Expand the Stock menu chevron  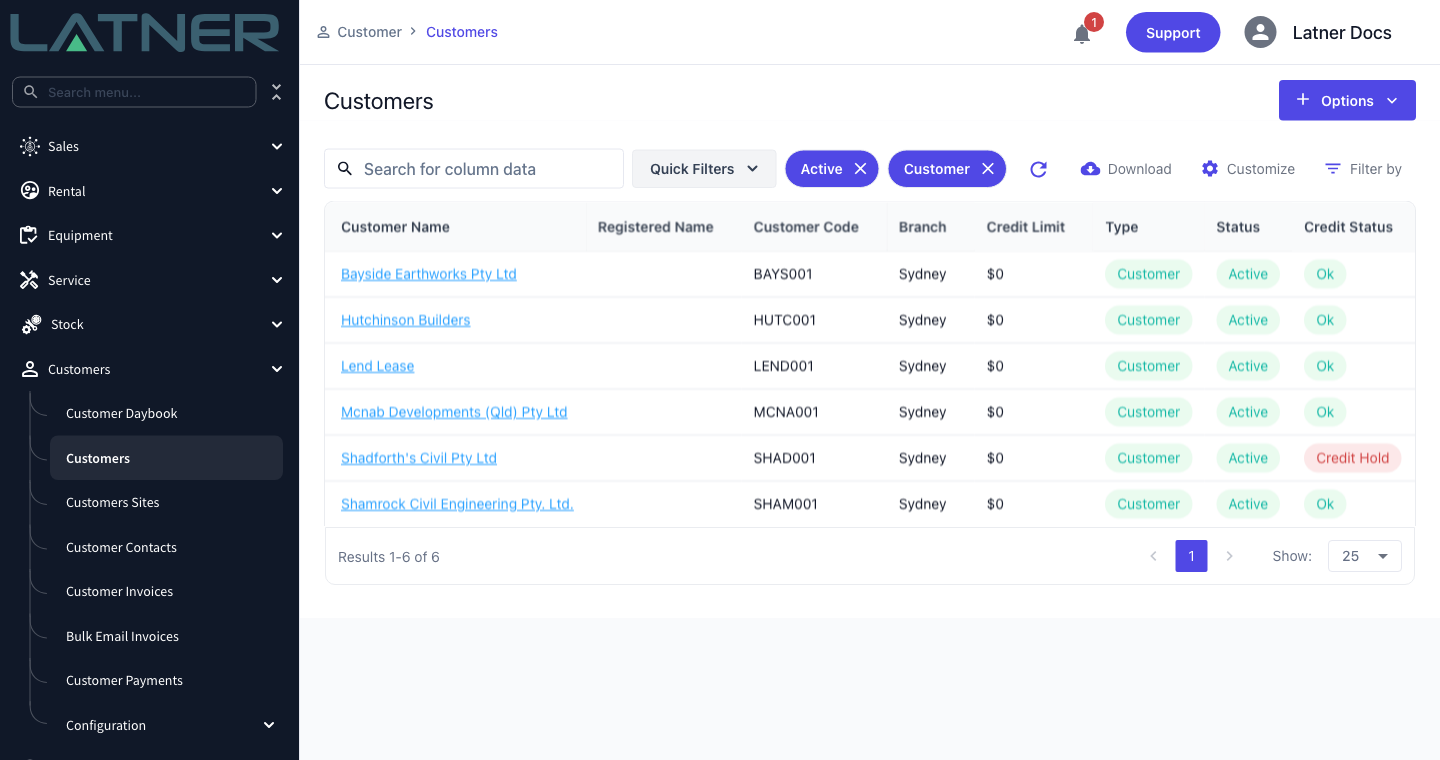click(277, 324)
